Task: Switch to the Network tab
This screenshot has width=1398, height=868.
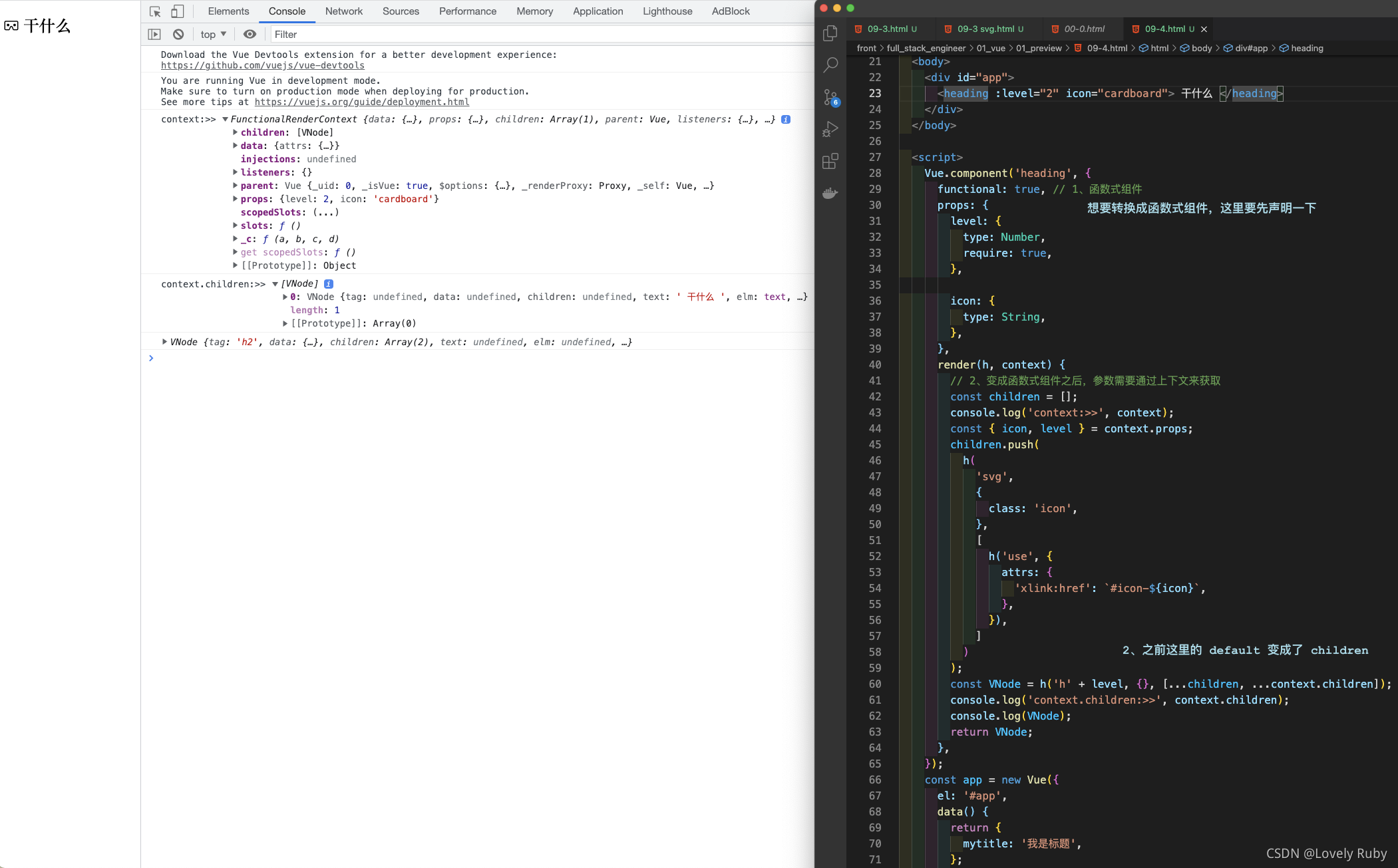Action: coord(343,11)
